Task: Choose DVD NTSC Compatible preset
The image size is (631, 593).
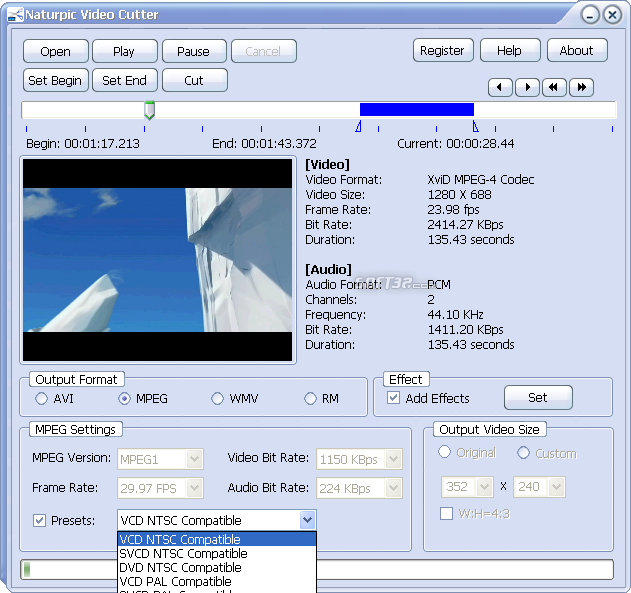Action: click(217, 567)
